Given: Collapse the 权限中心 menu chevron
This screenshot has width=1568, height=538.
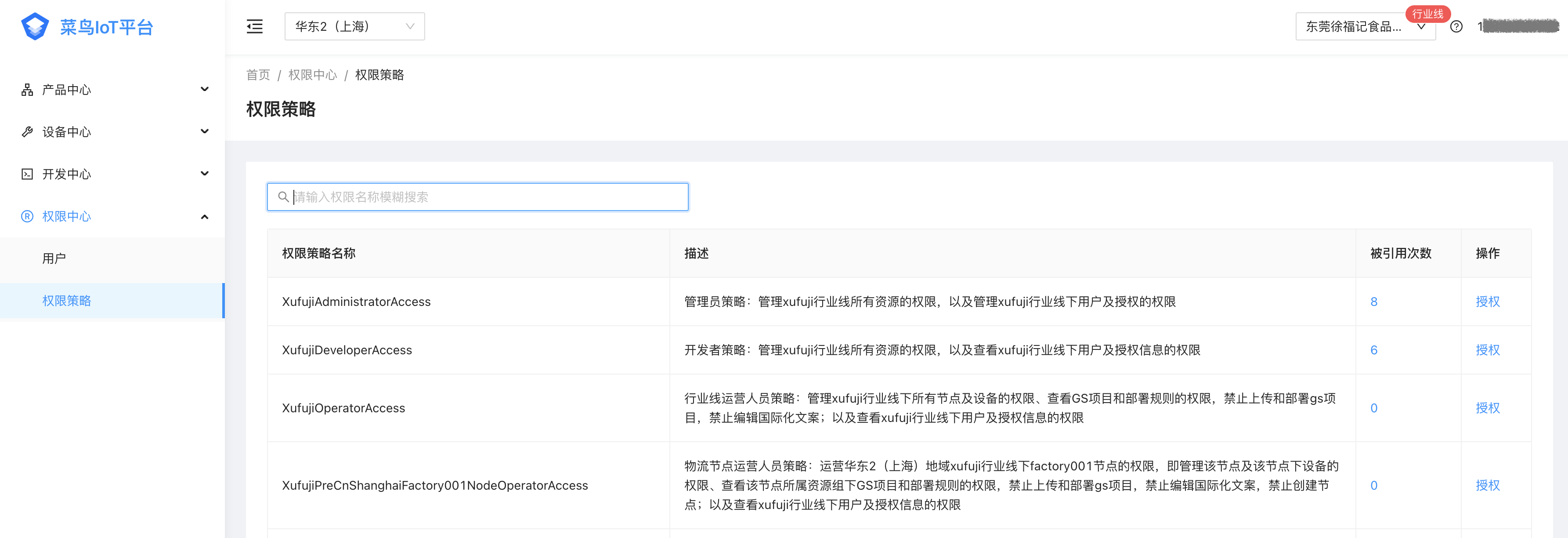Looking at the screenshot, I should coord(205,217).
